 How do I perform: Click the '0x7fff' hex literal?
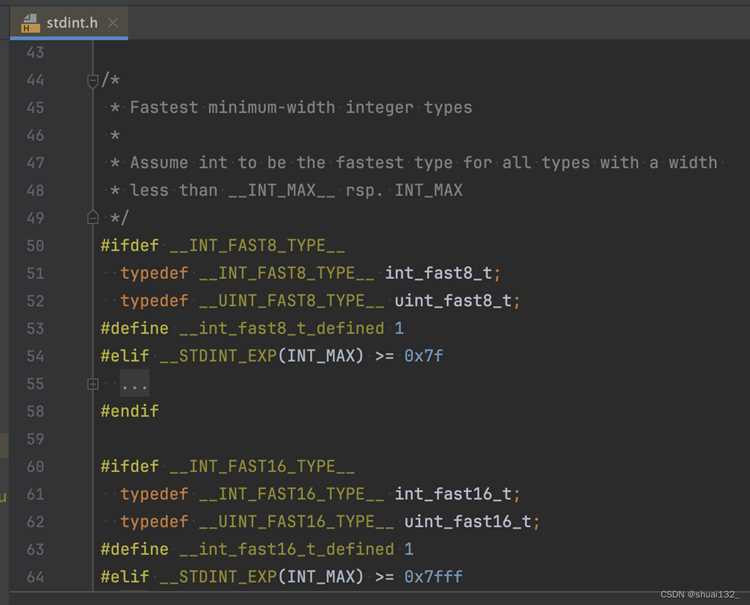[433, 577]
